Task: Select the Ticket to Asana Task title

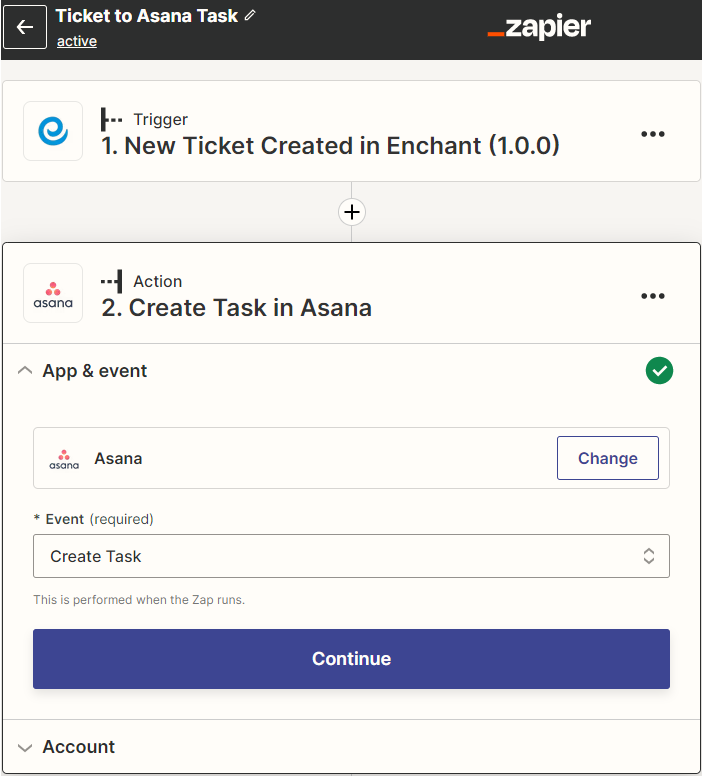Action: [147, 16]
